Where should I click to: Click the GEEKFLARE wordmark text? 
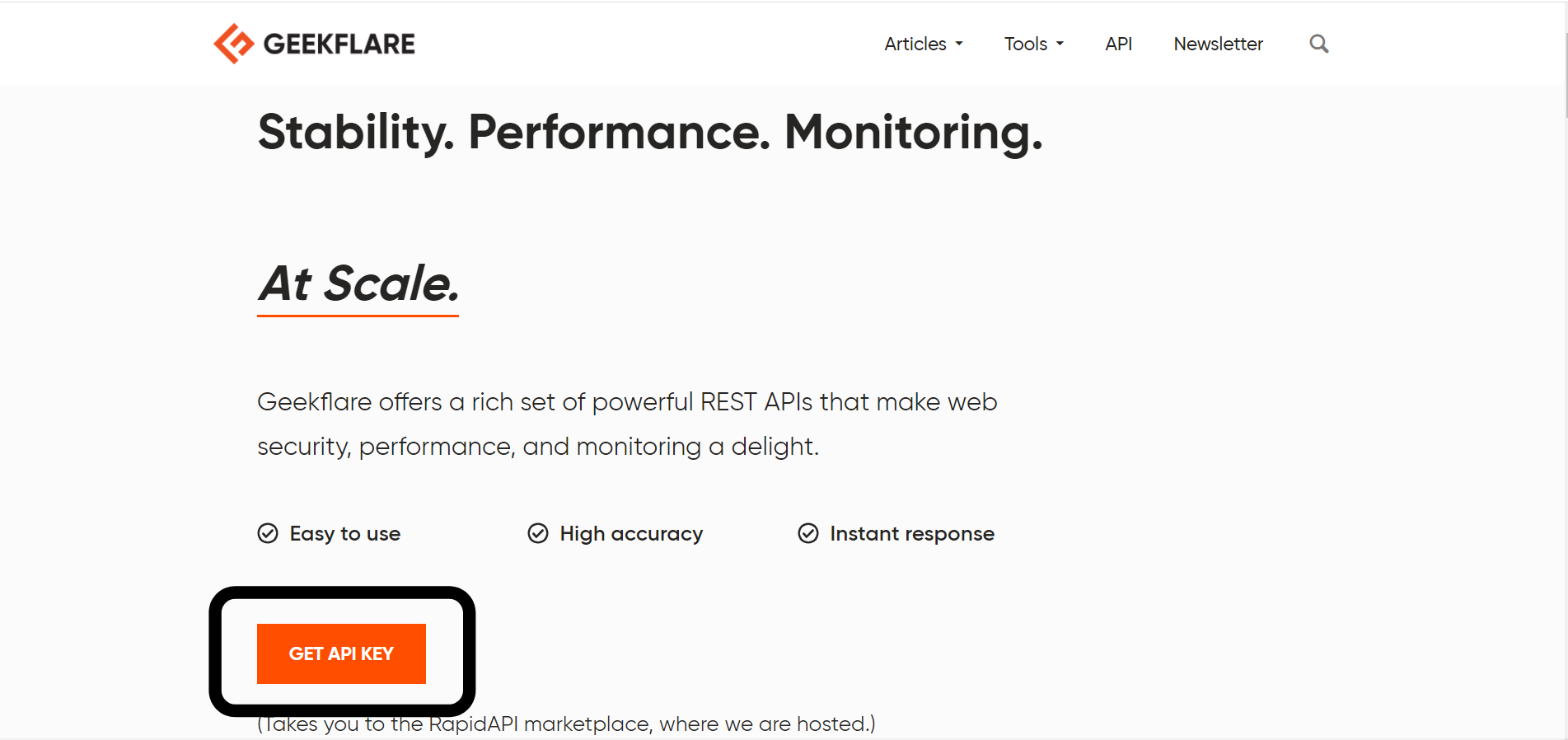[339, 44]
